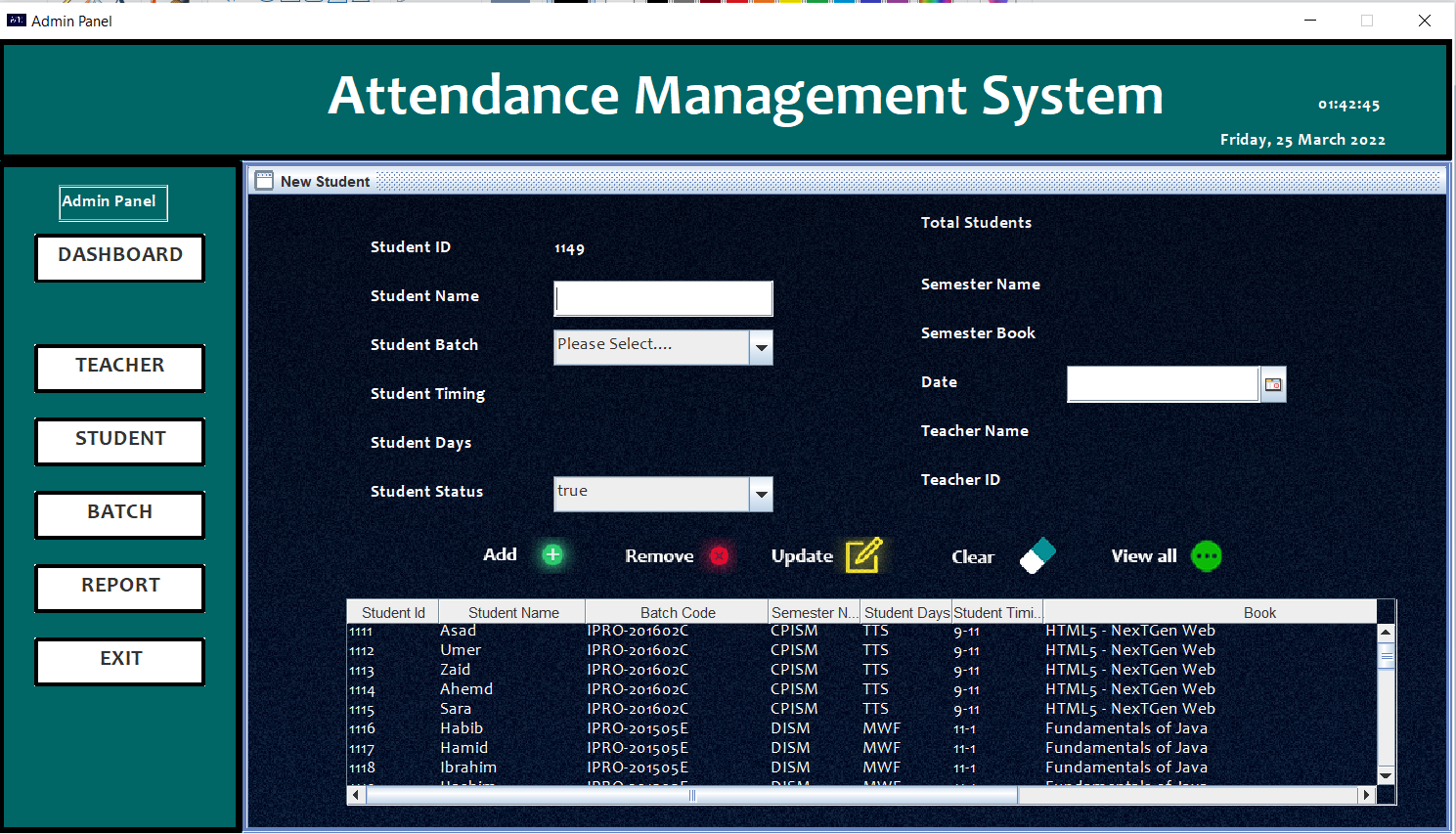Screen dimensions: 1456x834
Task: Select the row for student Sara
Action: click(861, 709)
